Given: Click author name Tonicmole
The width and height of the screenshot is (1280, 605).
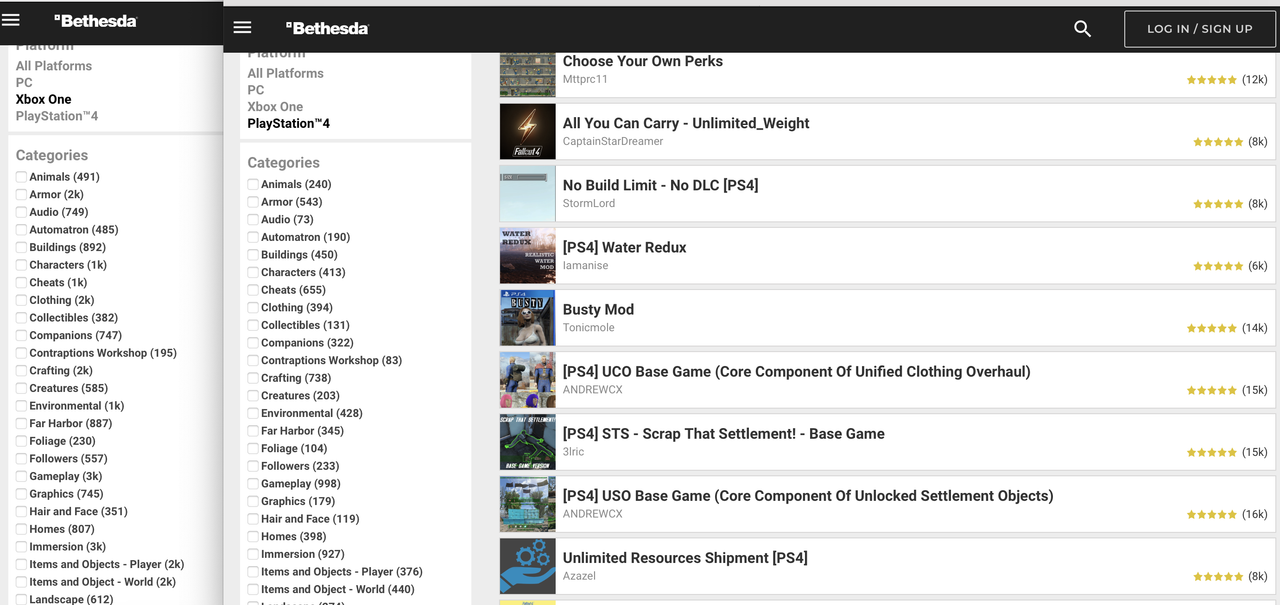Looking at the screenshot, I should 589,328.
